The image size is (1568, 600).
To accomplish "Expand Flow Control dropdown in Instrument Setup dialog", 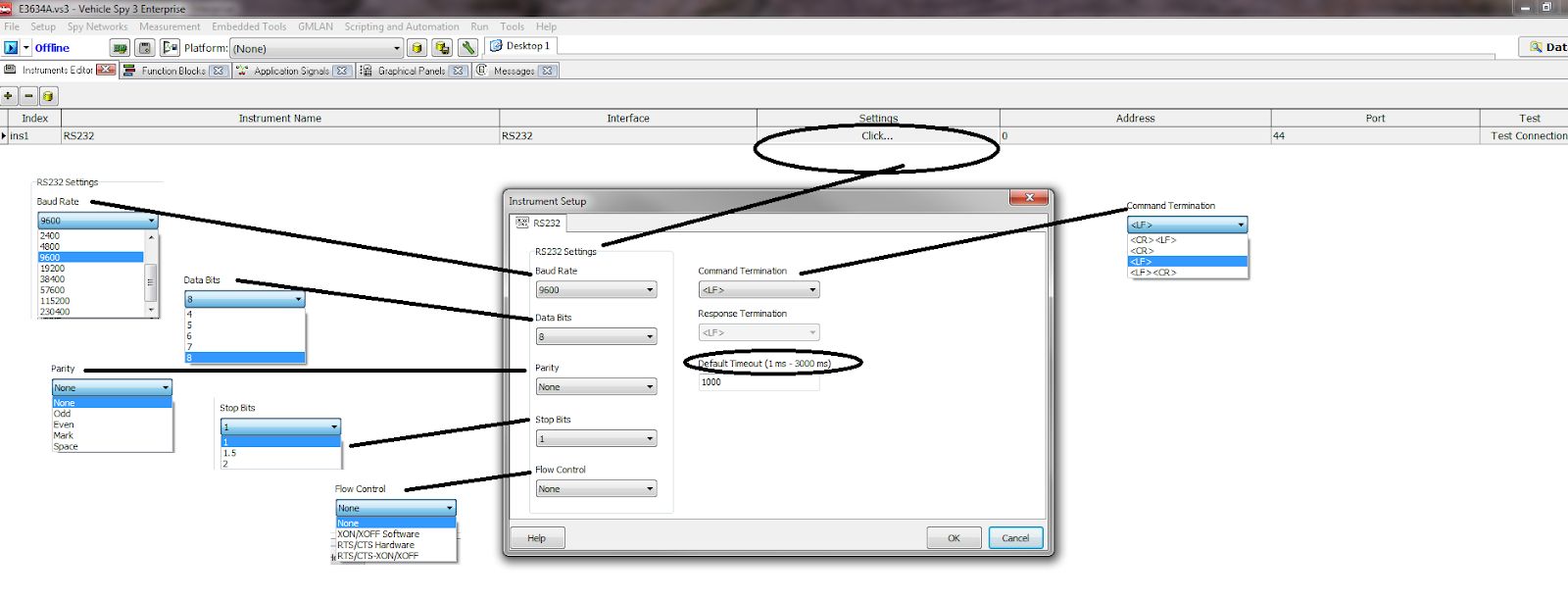I will click(649, 489).
